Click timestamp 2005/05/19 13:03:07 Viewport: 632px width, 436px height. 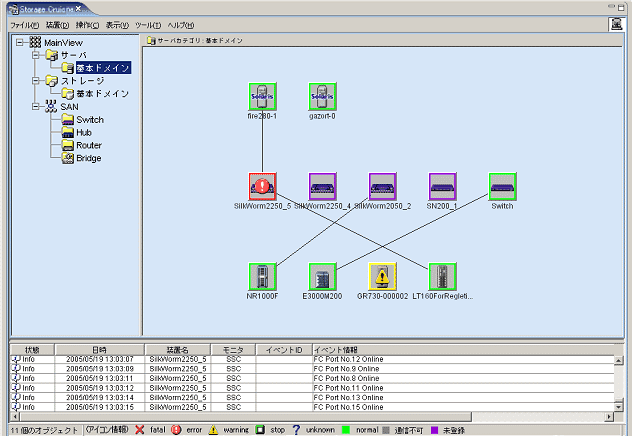100,359
